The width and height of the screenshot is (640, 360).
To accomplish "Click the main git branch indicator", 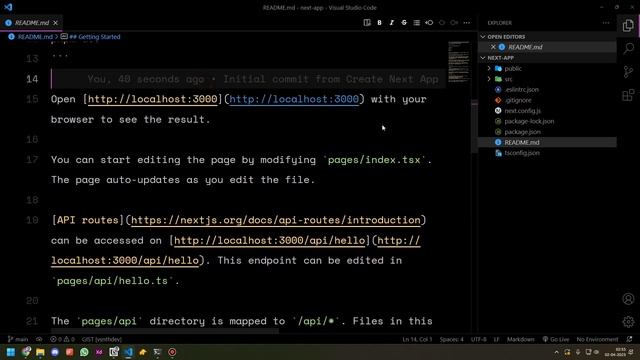I will click(18, 339).
